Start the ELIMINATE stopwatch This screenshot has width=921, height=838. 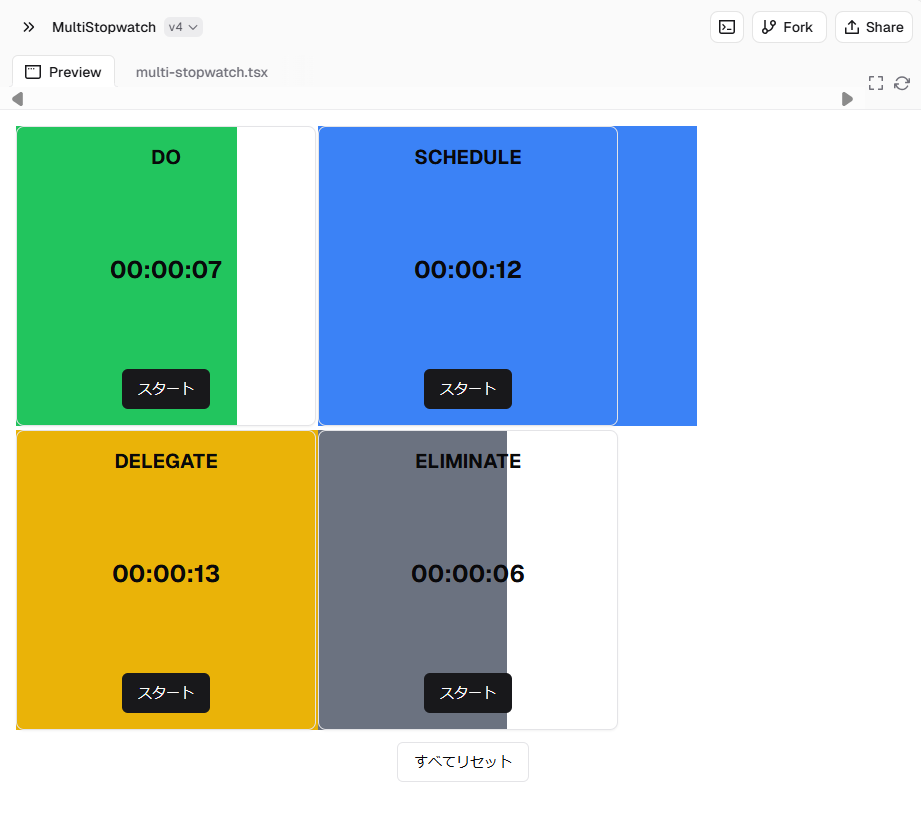(468, 693)
